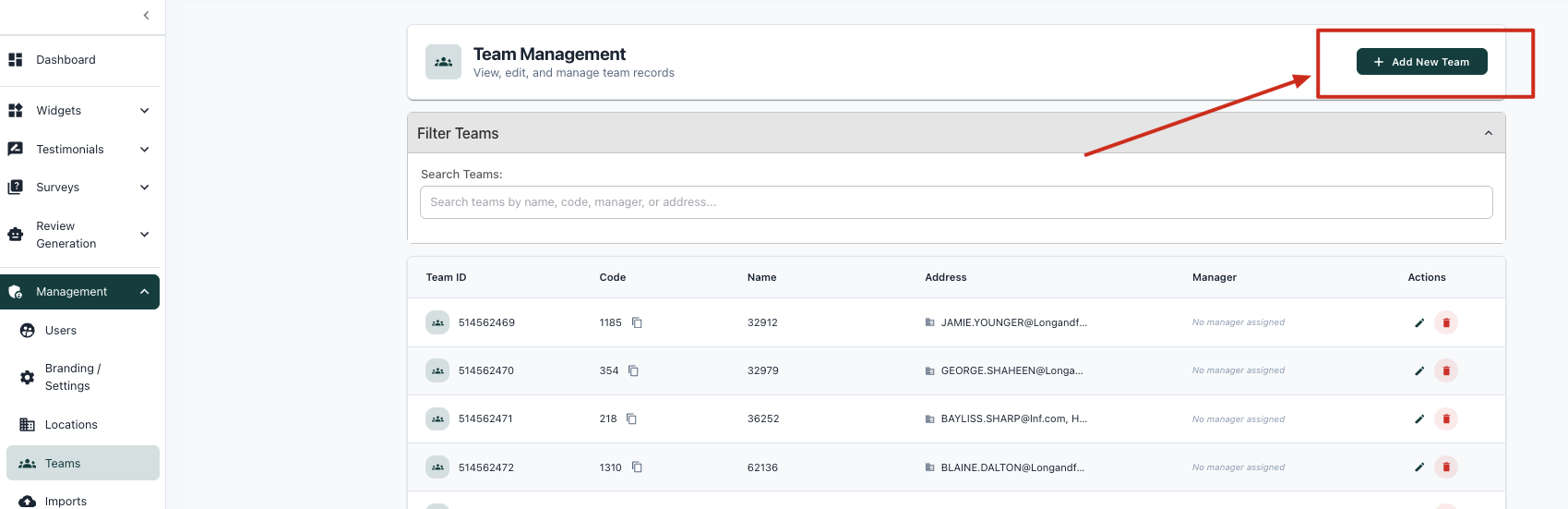The width and height of the screenshot is (1568, 509).
Task: Click the Team Management header icon
Action: point(443,62)
